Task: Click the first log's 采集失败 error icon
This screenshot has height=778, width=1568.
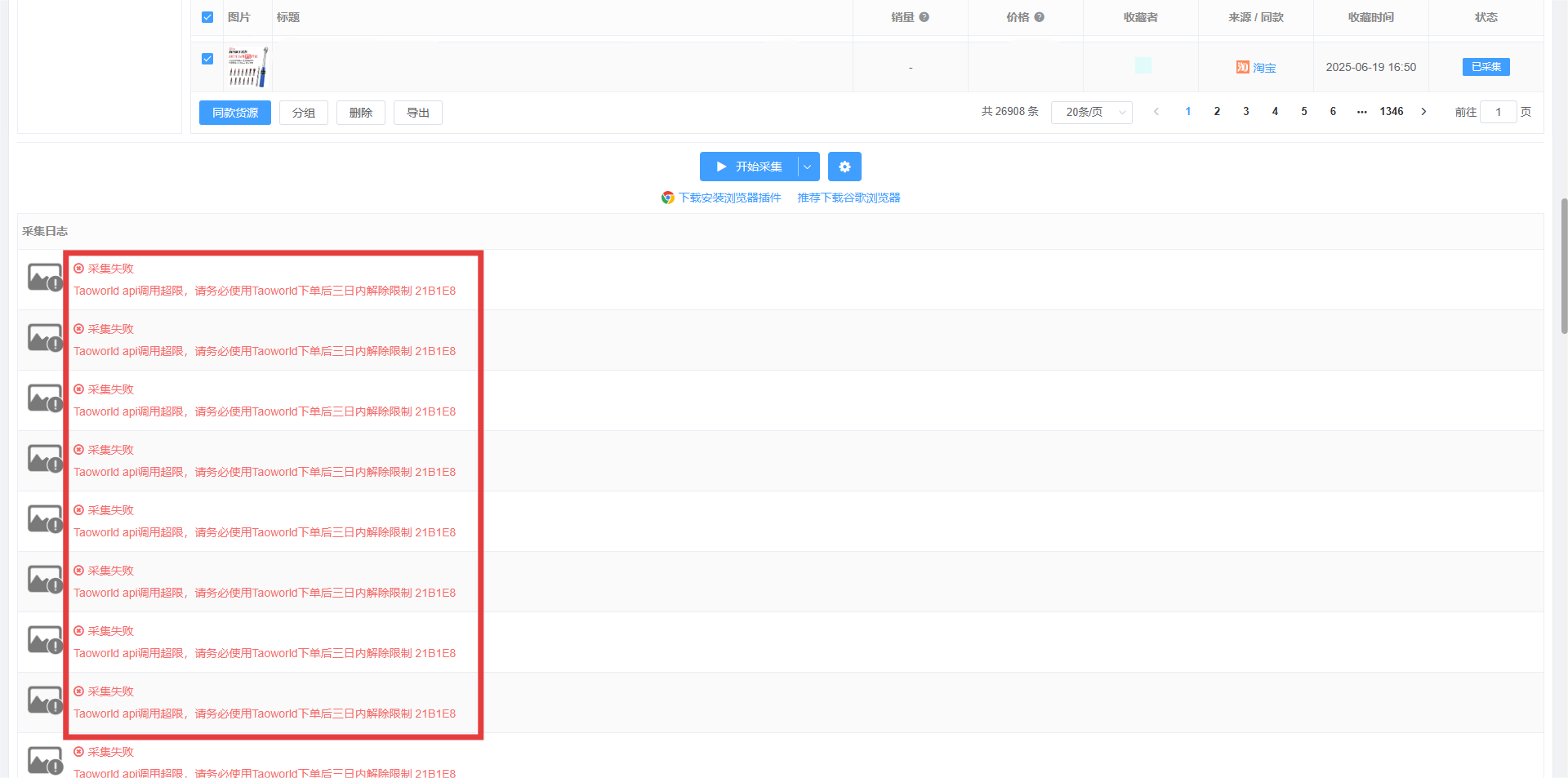Action: click(79, 269)
